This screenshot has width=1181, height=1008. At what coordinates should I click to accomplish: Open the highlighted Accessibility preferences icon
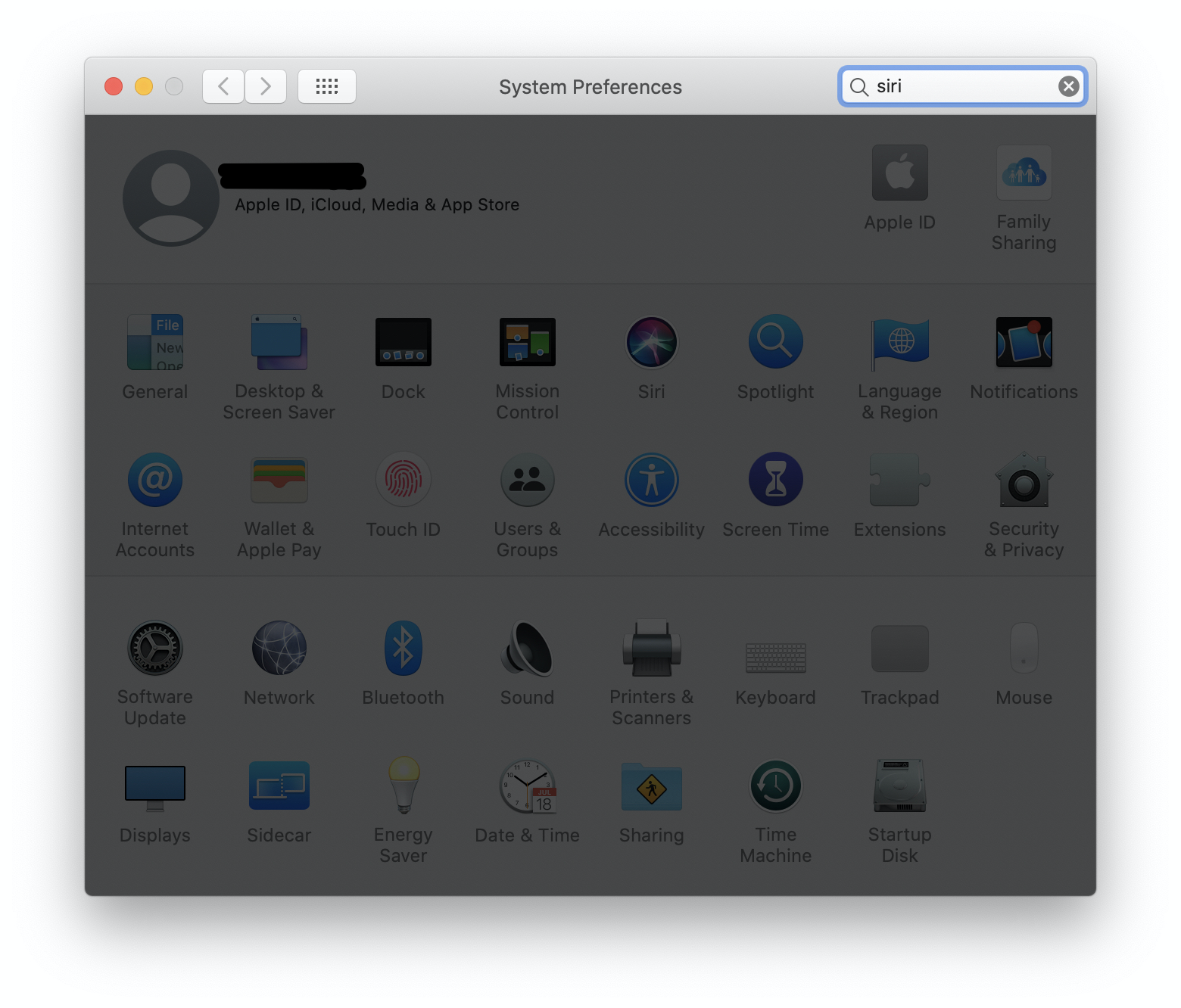652,480
